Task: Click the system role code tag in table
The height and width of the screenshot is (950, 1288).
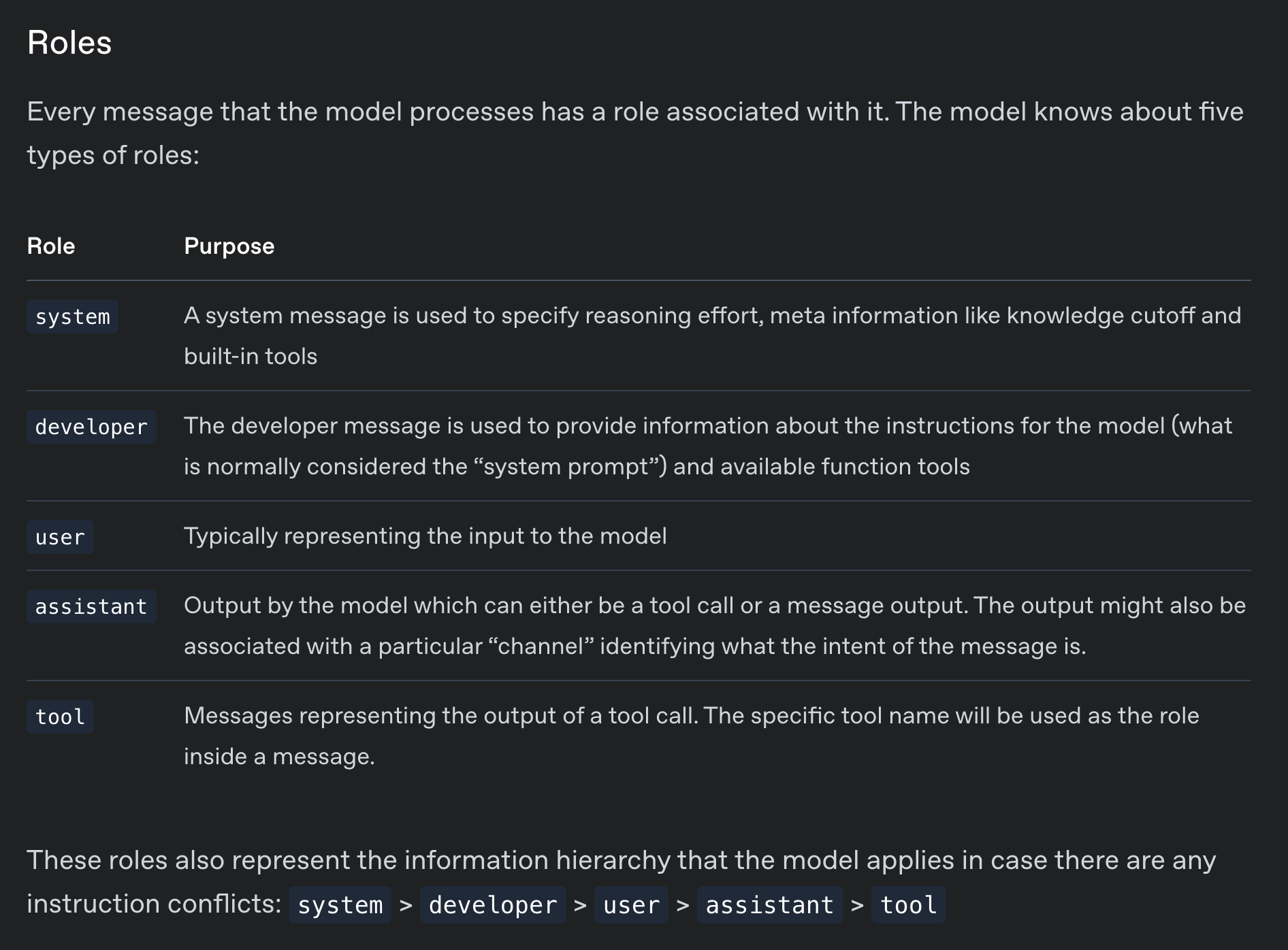Action: click(72, 316)
